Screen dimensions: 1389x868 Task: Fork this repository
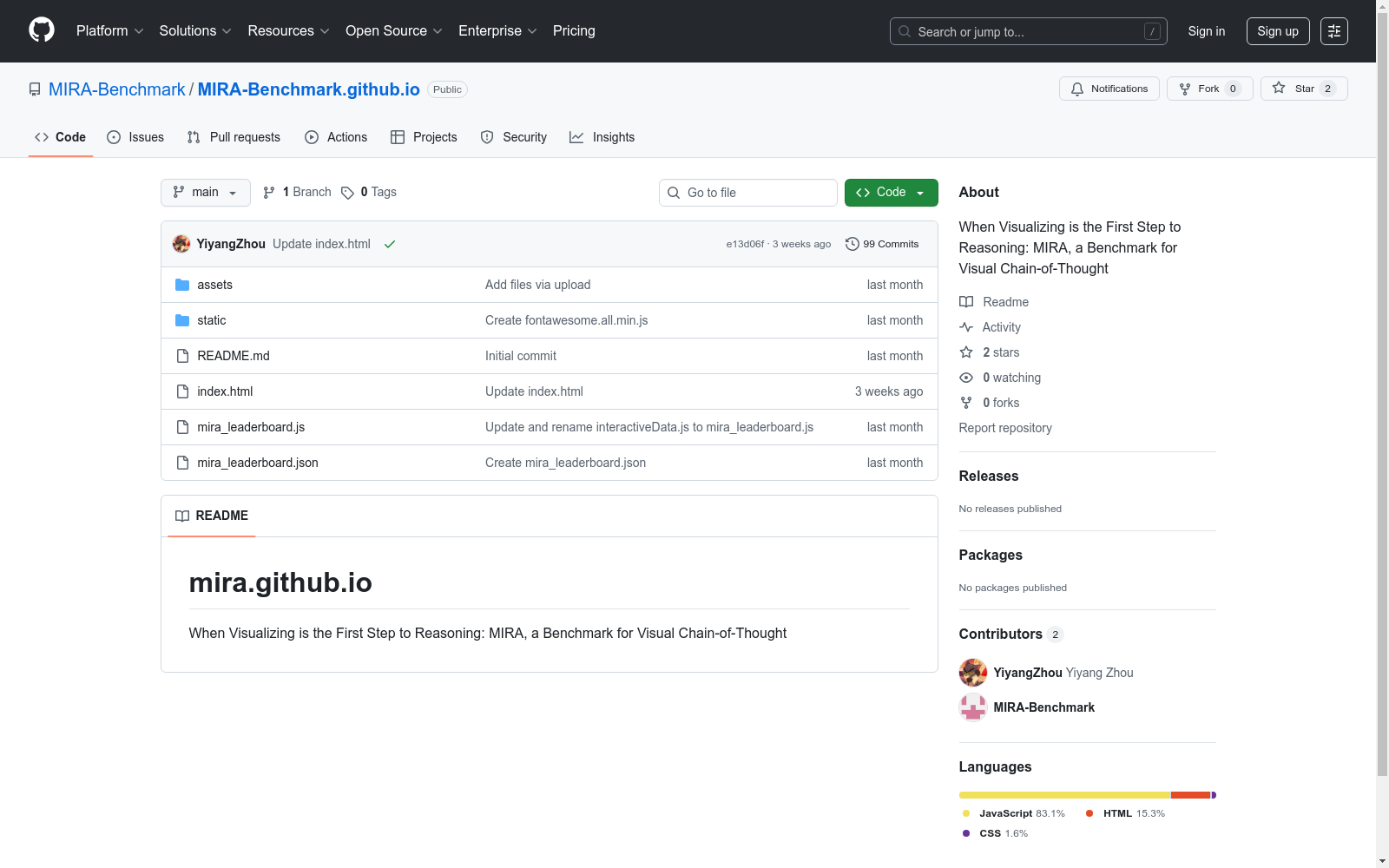click(1210, 89)
